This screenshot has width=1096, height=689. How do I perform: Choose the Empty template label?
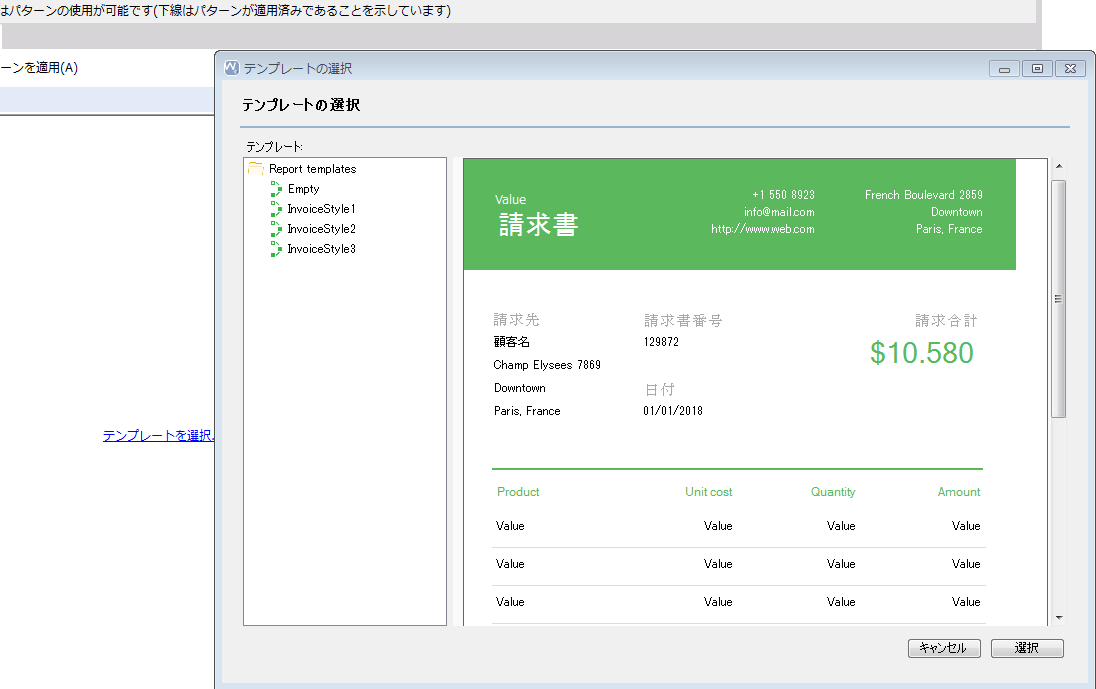point(303,189)
